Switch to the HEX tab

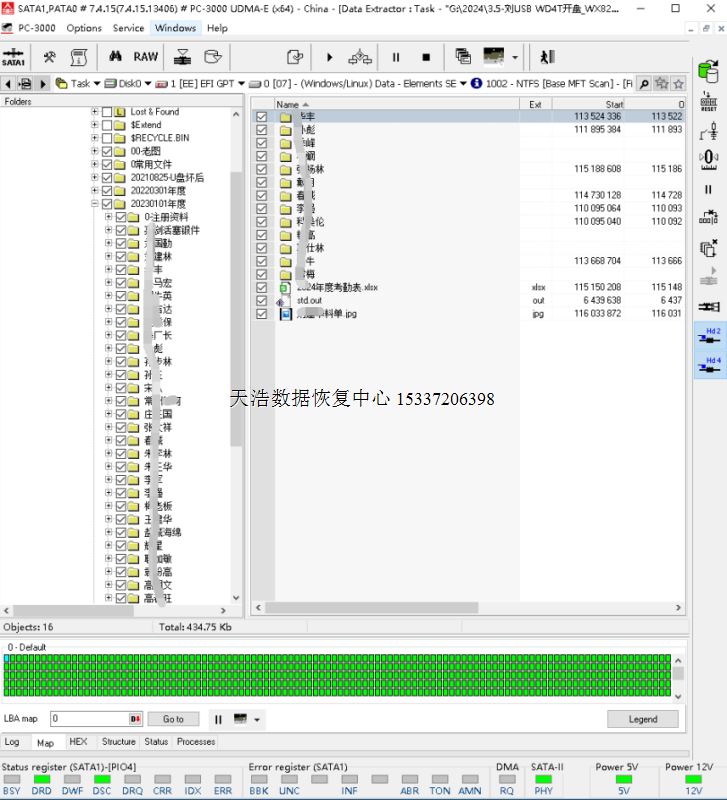[77, 742]
